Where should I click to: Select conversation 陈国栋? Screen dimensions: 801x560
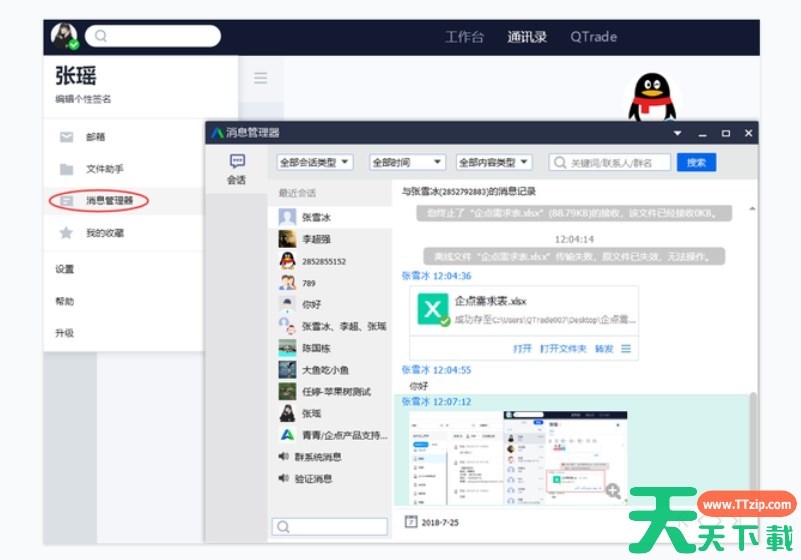pos(330,348)
